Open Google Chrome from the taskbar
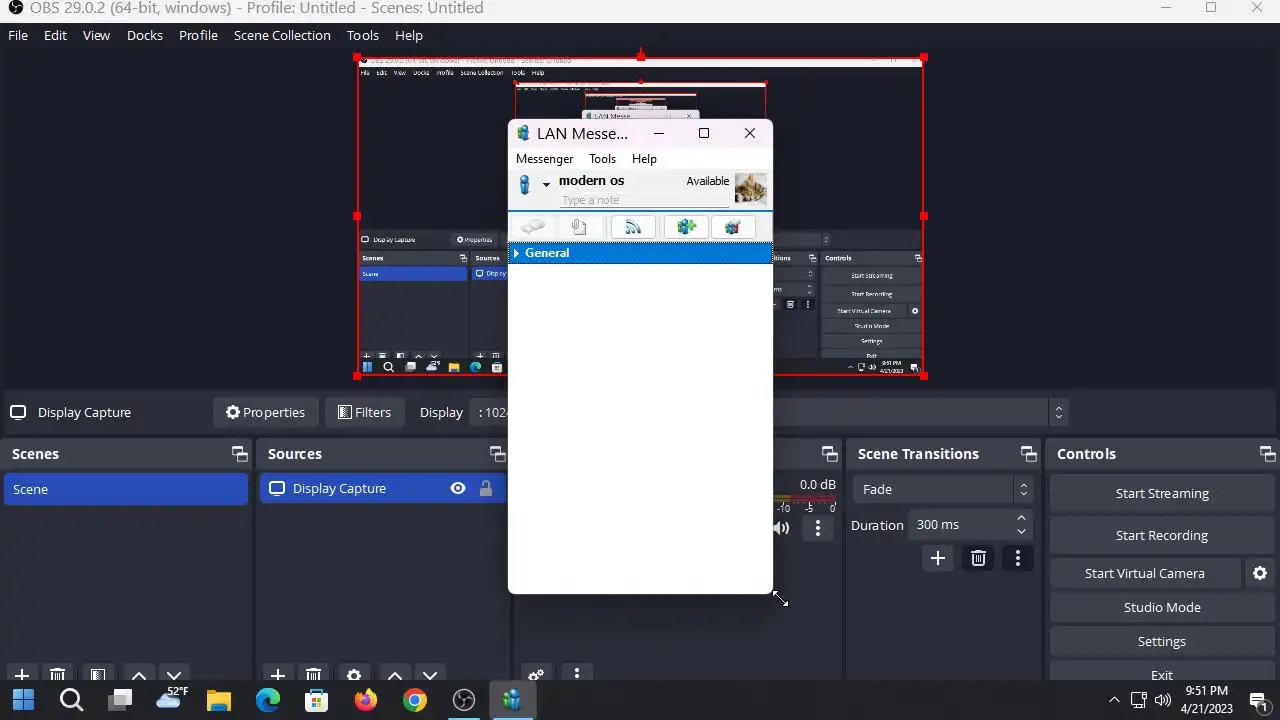Image resolution: width=1280 pixels, height=720 pixels. point(415,700)
